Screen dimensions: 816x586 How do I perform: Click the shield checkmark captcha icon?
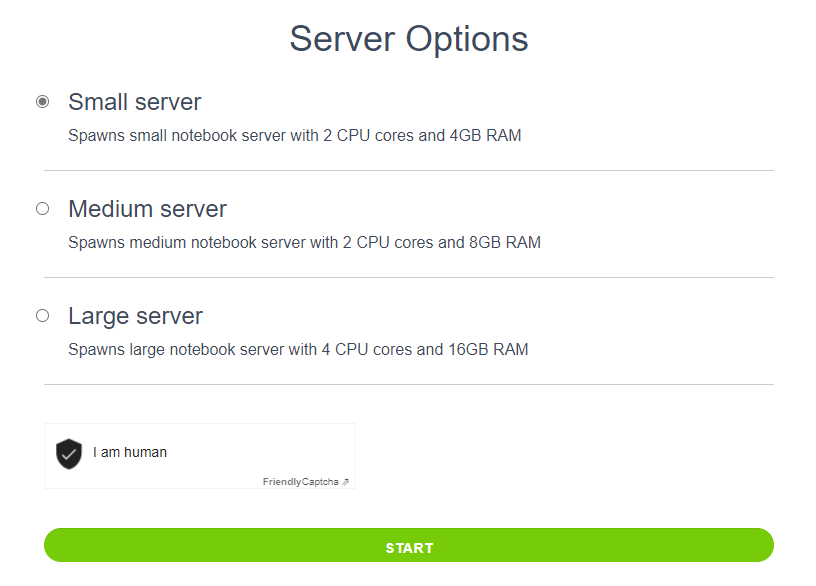coord(68,453)
